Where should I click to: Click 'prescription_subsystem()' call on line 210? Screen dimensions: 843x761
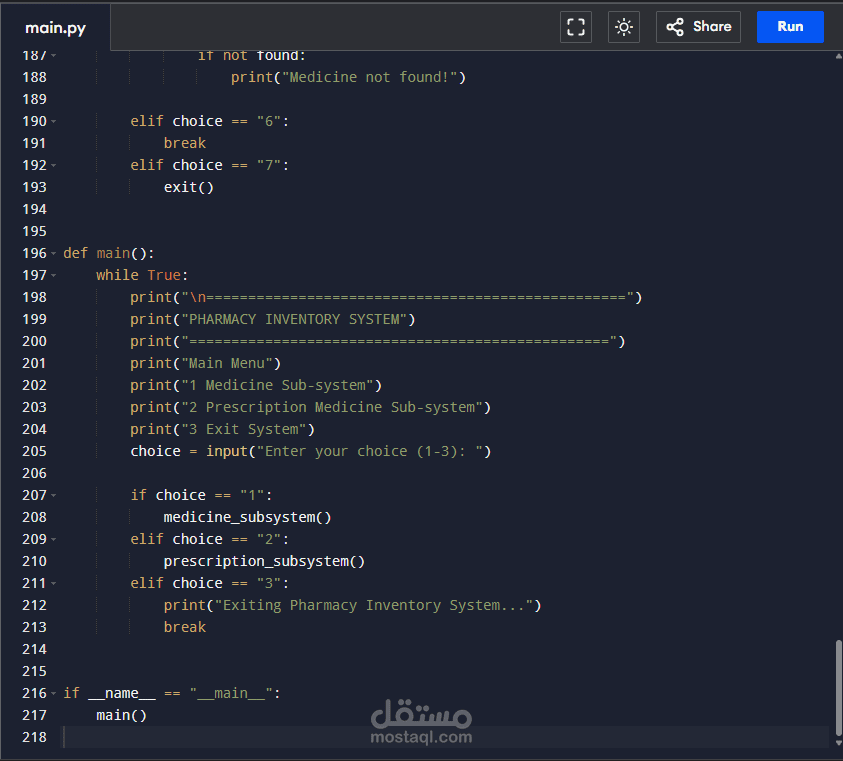(x=264, y=561)
